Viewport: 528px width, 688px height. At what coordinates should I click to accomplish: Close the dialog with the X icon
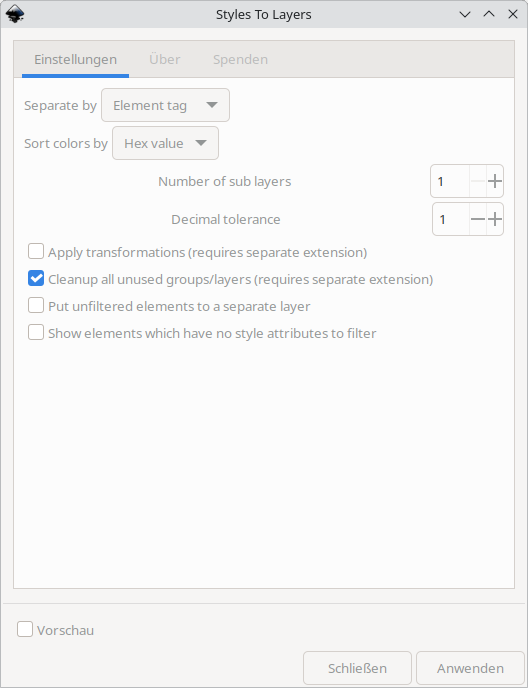[x=513, y=14]
